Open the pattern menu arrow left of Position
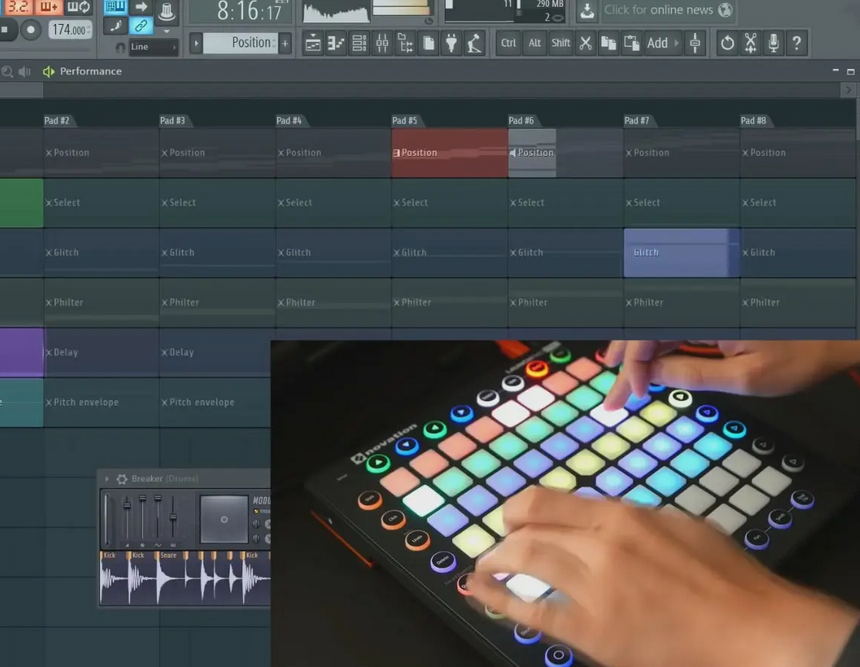 pyautogui.click(x=196, y=43)
